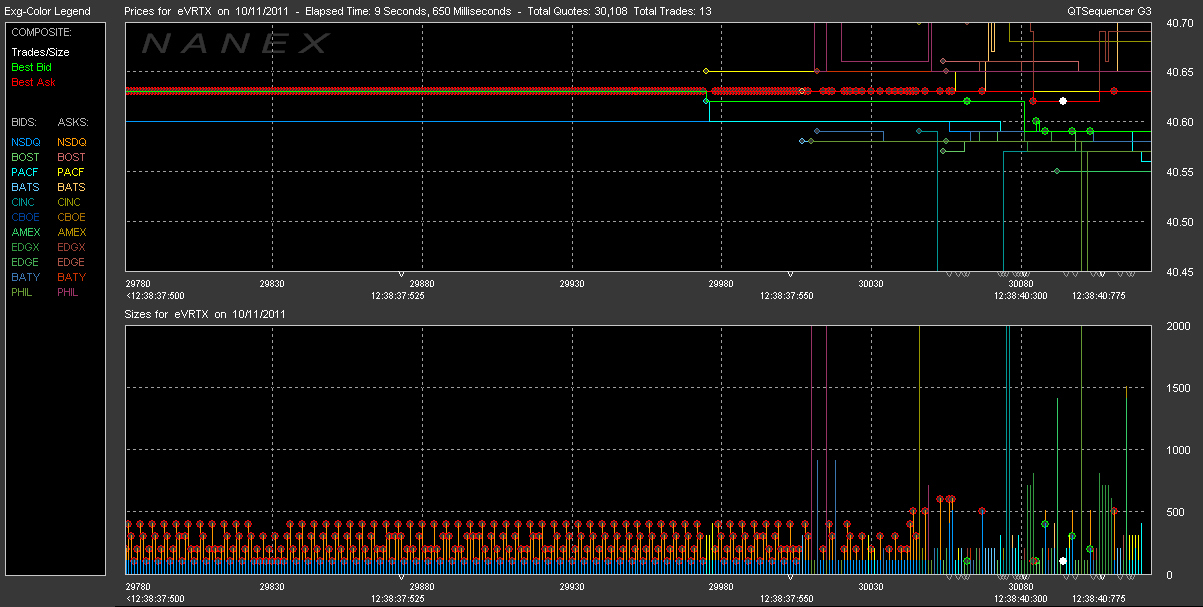The width and height of the screenshot is (1203, 607).
Task: Click CINC in the ASKS column
Action: [71, 202]
